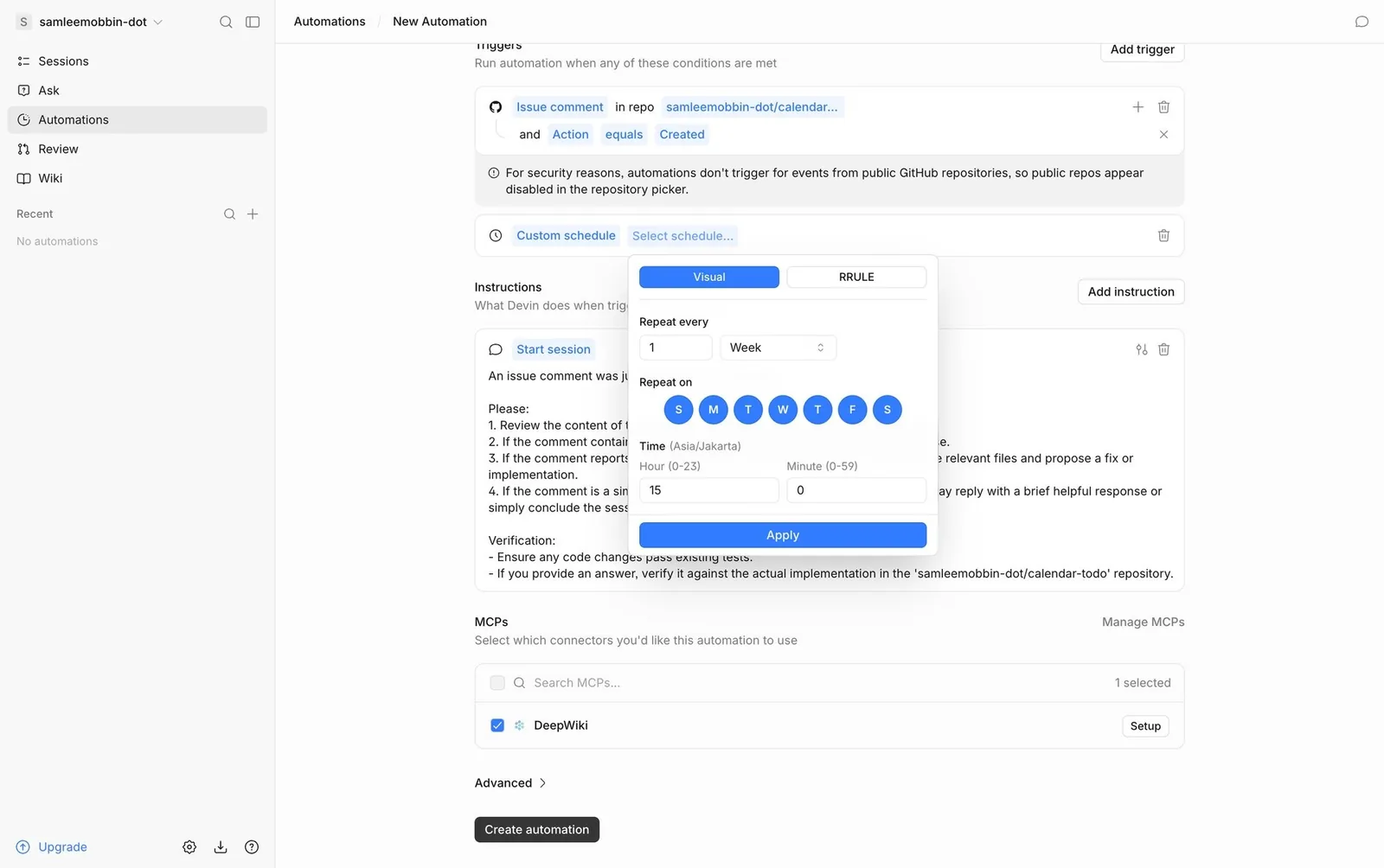Viewport: 1384px width, 868px height.
Task: Open the chat bubble icon at top right
Action: [1362, 22]
